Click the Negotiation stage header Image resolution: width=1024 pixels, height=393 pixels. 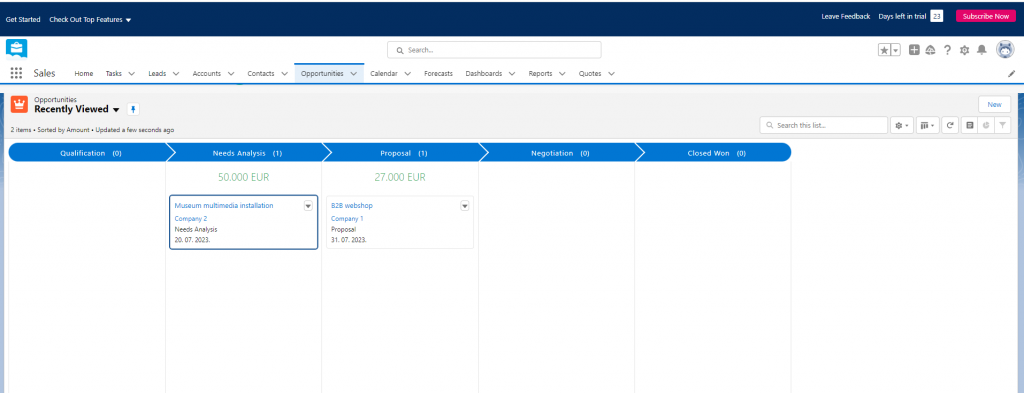pyautogui.click(x=560, y=153)
